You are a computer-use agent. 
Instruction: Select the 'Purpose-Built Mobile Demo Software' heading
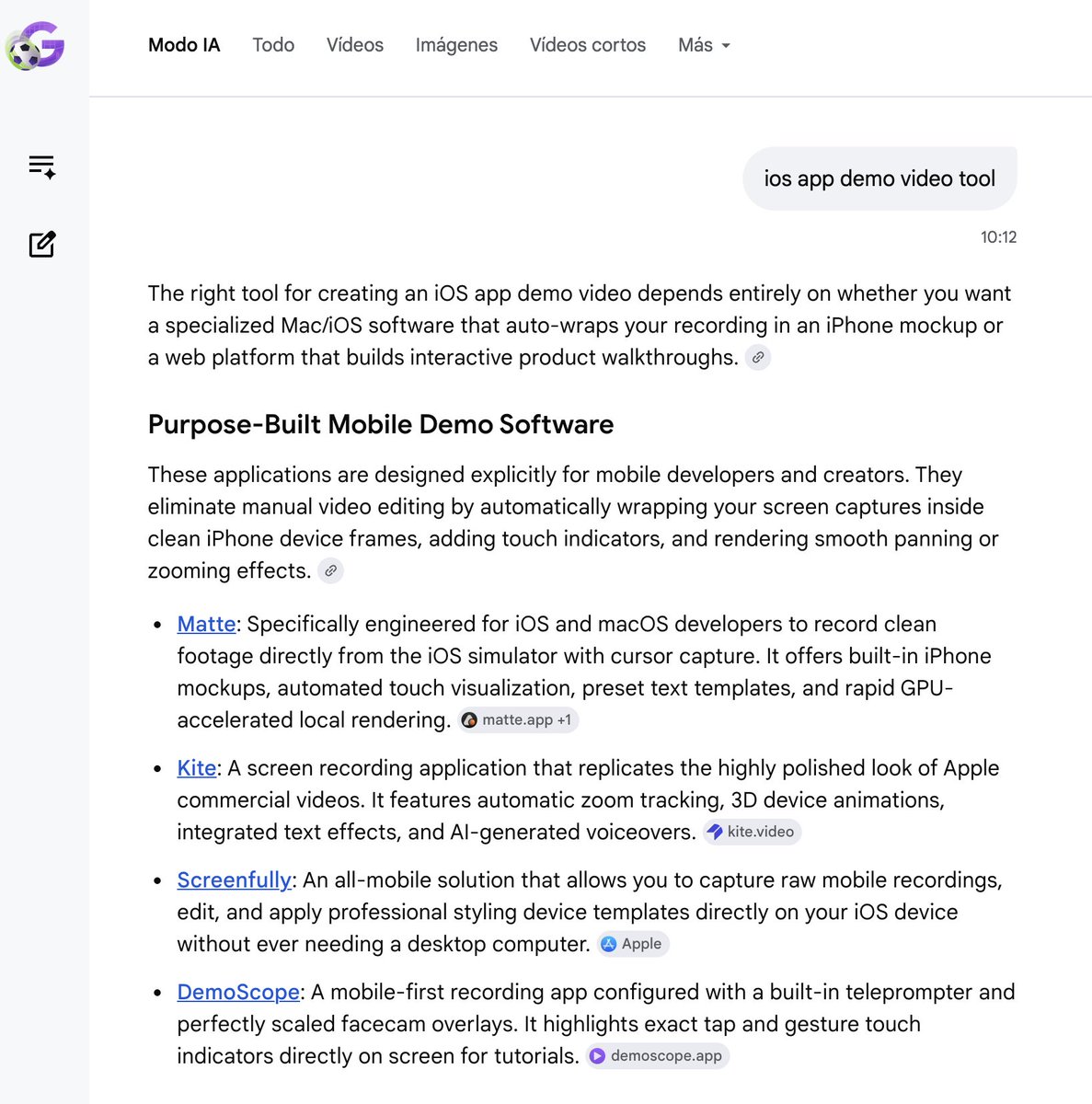(381, 424)
